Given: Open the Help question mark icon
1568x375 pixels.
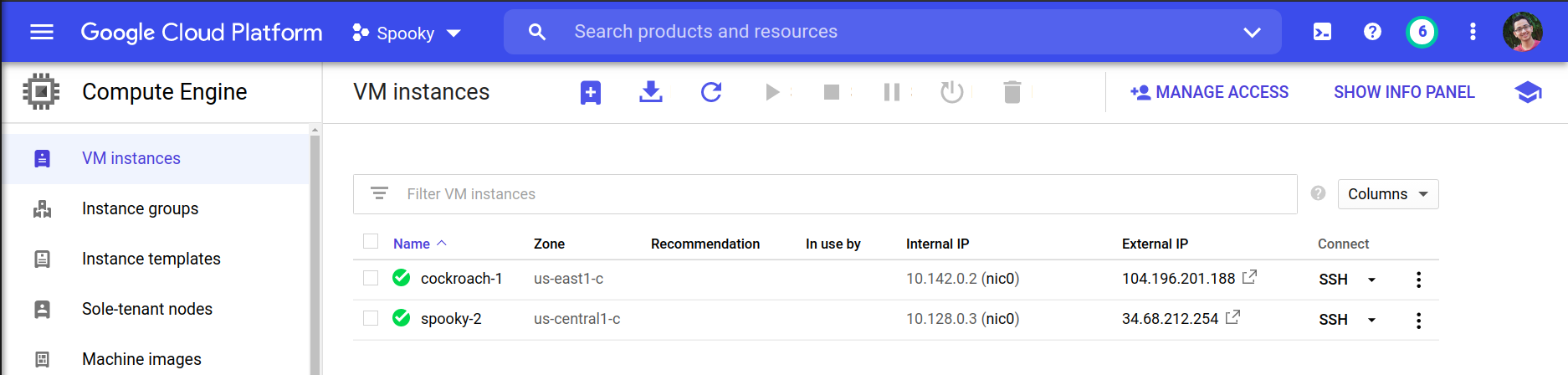Looking at the screenshot, I should (x=1372, y=32).
